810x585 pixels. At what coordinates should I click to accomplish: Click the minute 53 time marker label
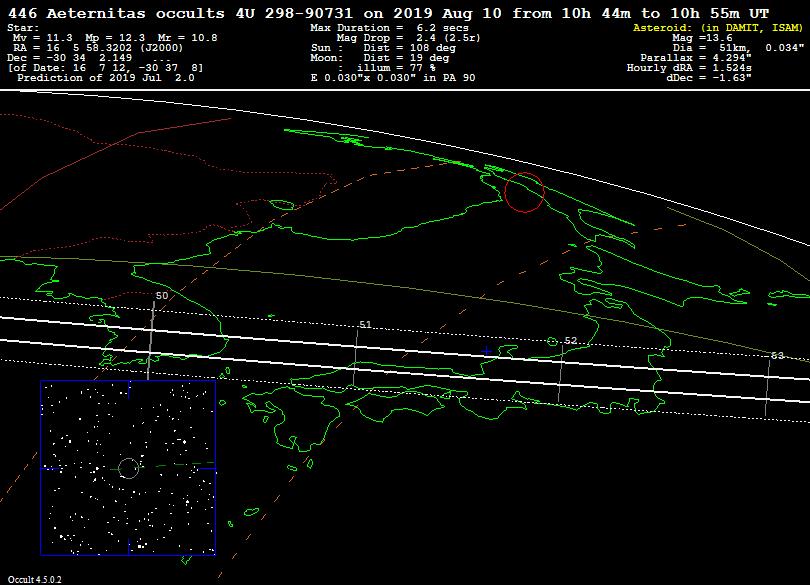(x=777, y=355)
